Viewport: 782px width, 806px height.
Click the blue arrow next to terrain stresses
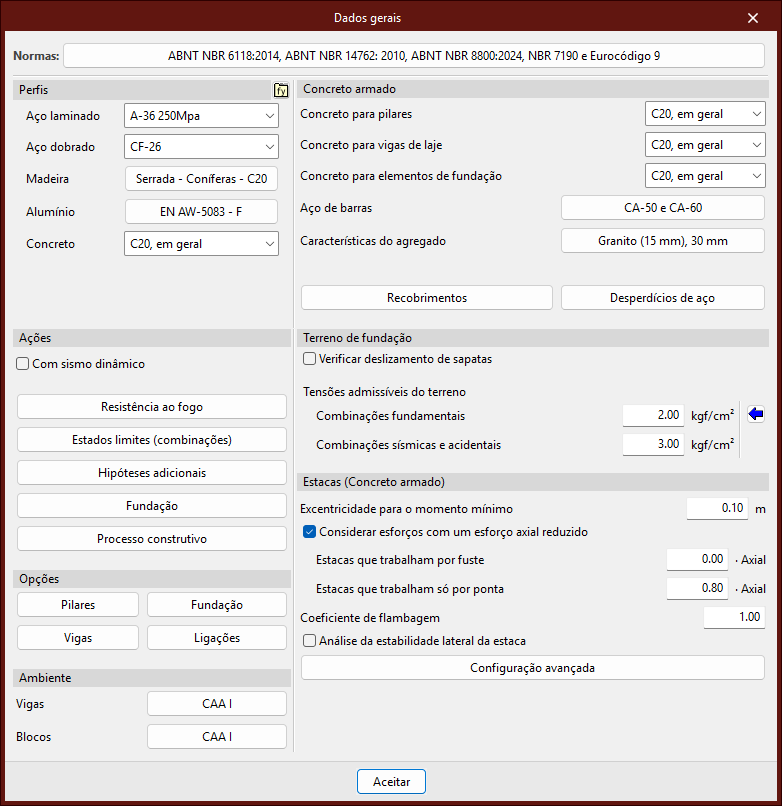click(x=755, y=415)
